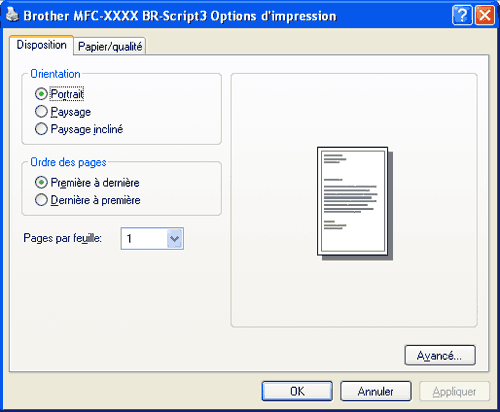This screenshot has height=412, width=500.
Task: Click the Portrait text label
Action: coord(67,94)
